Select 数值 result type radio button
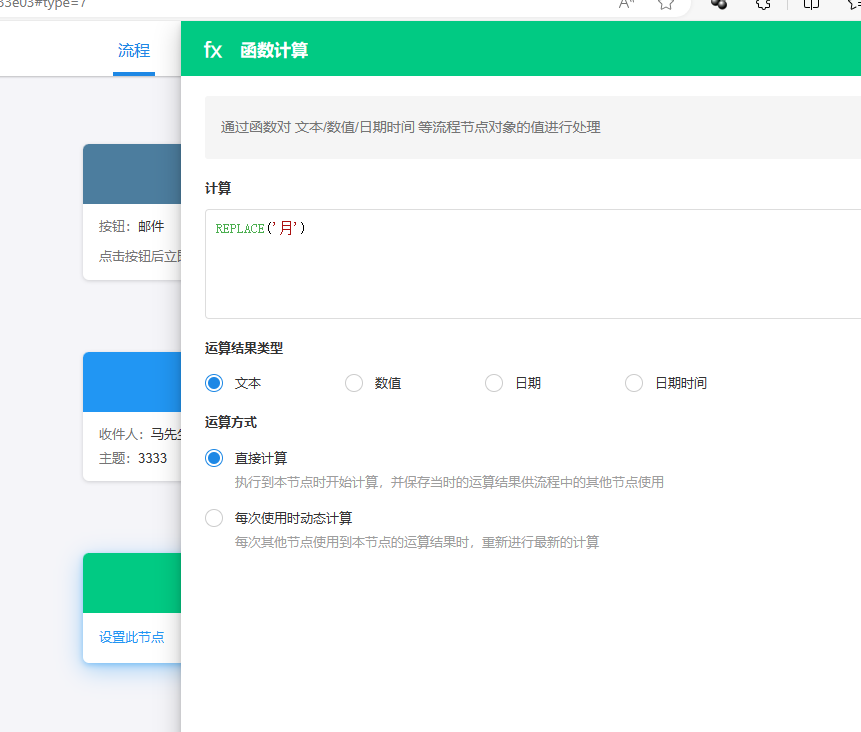The width and height of the screenshot is (861, 732). tap(354, 383)
